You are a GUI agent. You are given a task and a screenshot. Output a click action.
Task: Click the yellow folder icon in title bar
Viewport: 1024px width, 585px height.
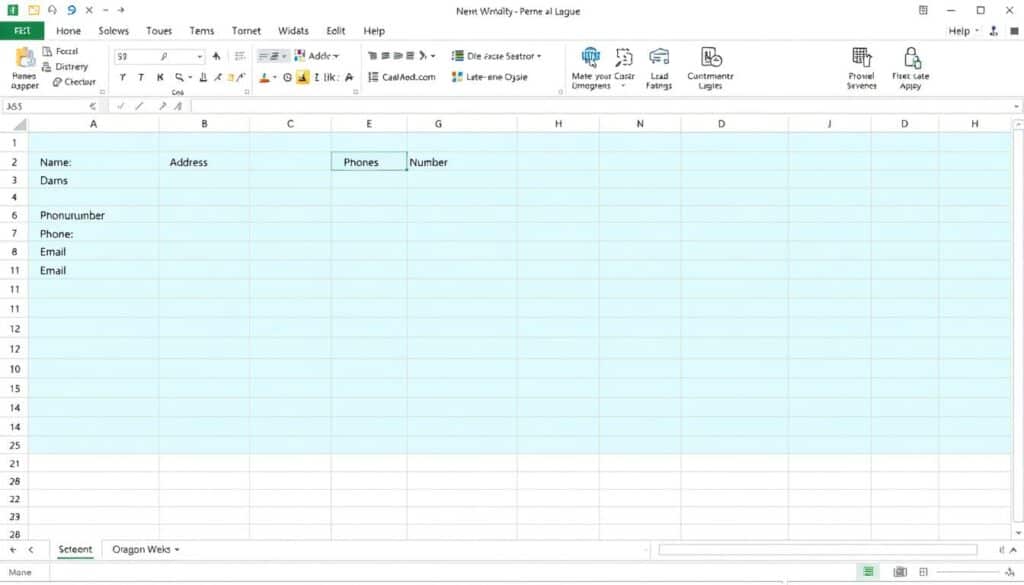[x=33, y=10]
